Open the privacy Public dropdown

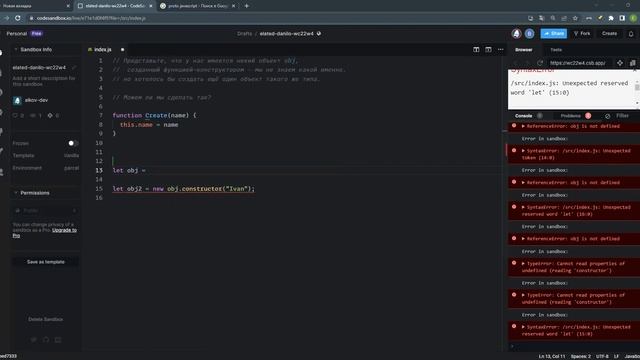pos(45,210)
